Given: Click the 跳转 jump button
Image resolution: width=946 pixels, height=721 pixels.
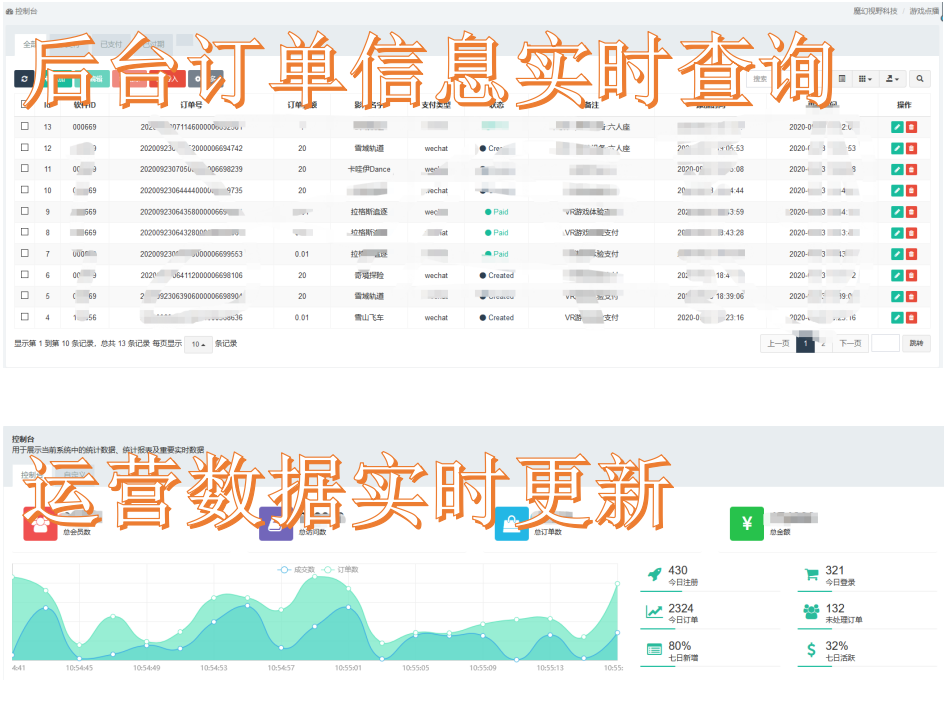Looking at the screenshot, I should click(916, 343).
